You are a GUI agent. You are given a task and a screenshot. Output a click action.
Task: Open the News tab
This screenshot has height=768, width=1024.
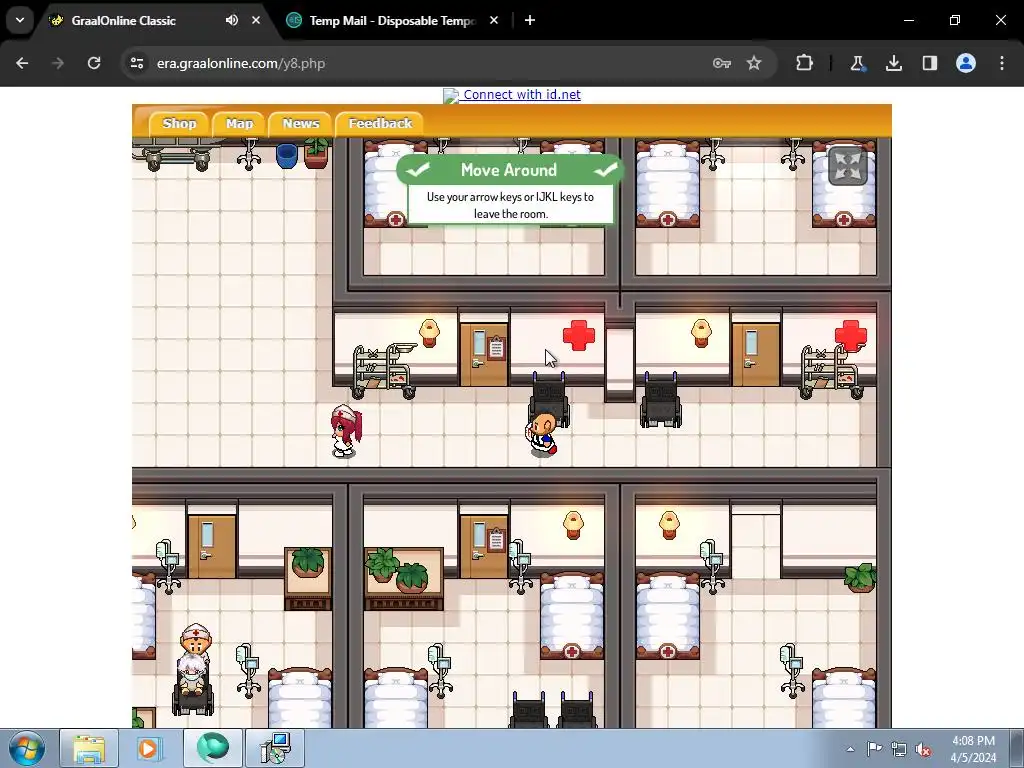[300, 123]
